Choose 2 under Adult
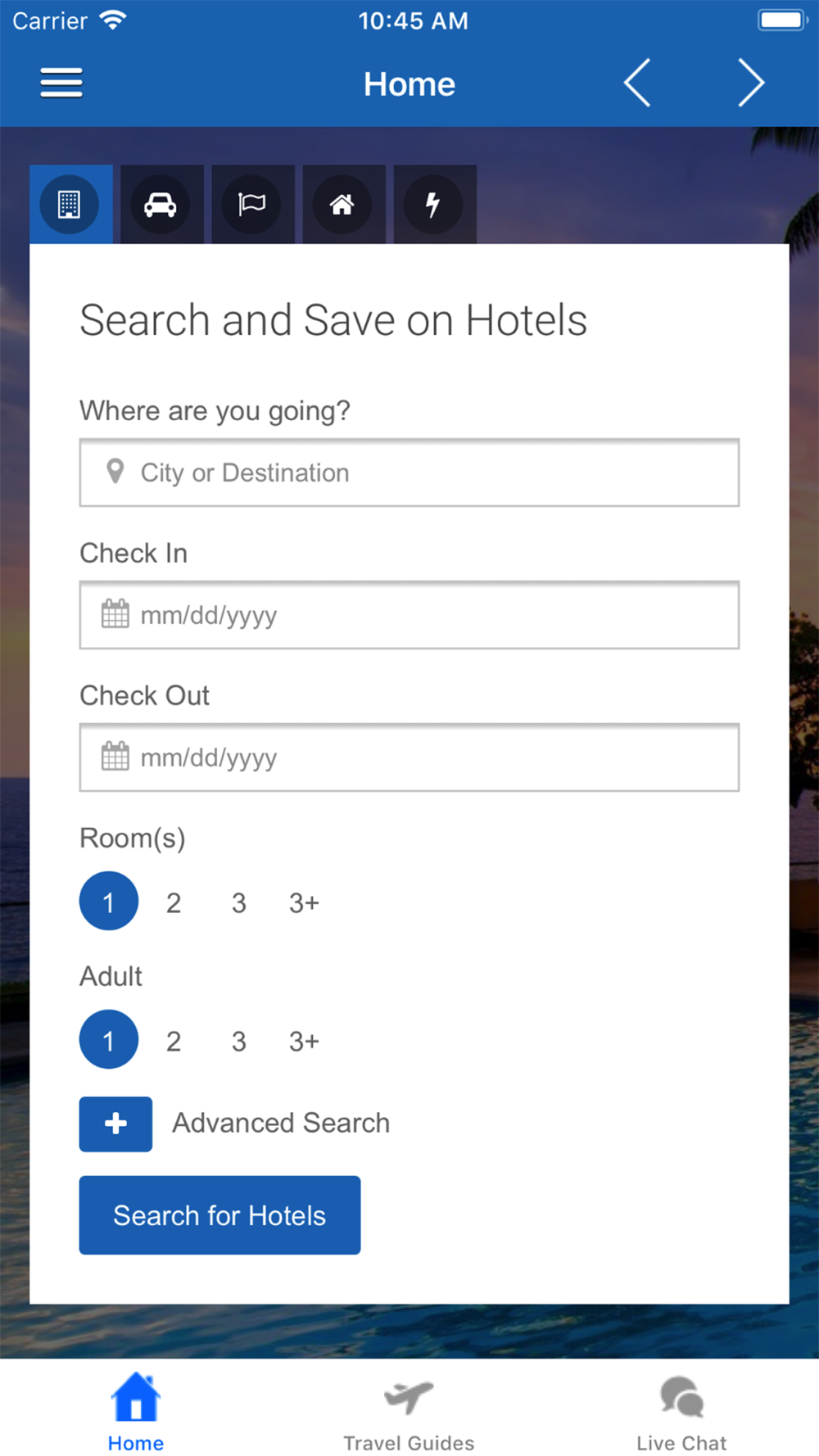The height and width of the screenshot is (1456, 819). 174,1041
